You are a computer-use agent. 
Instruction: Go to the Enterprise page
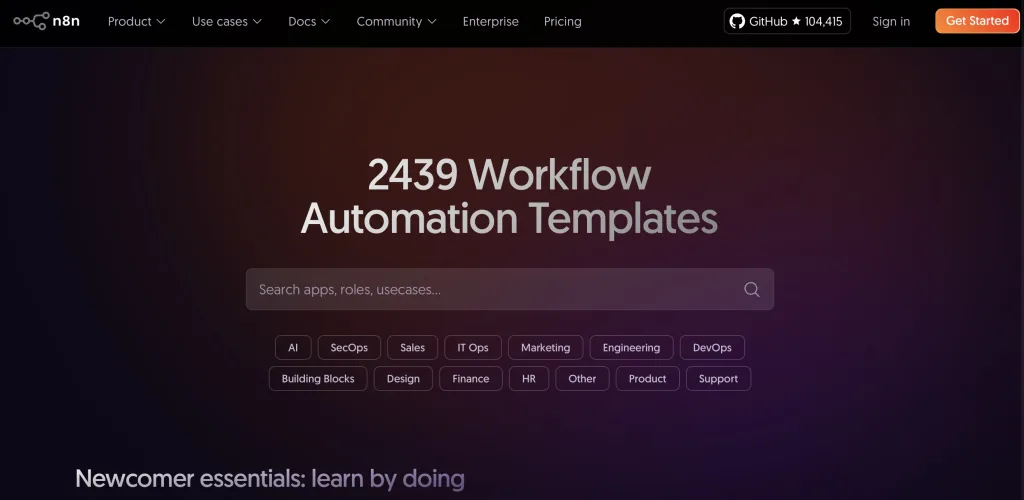point(490,22)
